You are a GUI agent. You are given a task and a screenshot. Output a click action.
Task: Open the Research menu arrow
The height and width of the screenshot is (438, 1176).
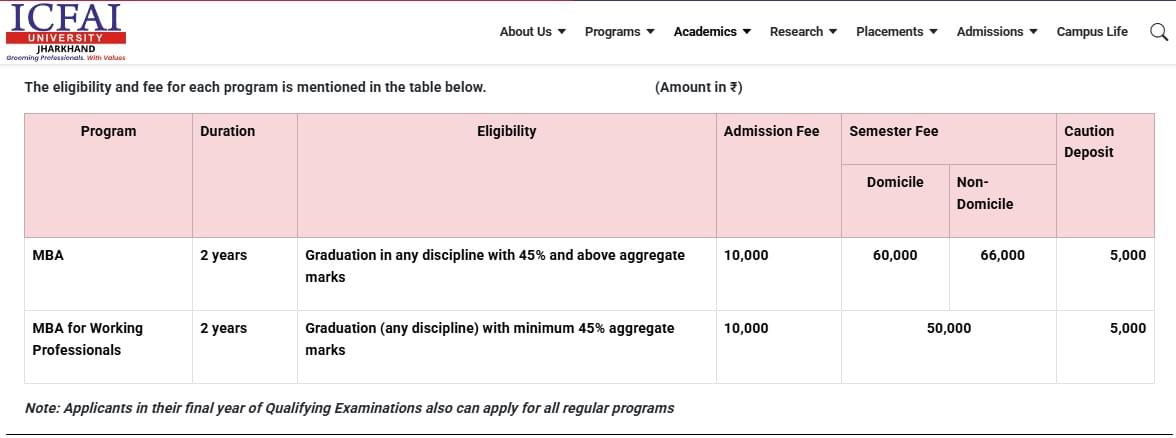833,32
